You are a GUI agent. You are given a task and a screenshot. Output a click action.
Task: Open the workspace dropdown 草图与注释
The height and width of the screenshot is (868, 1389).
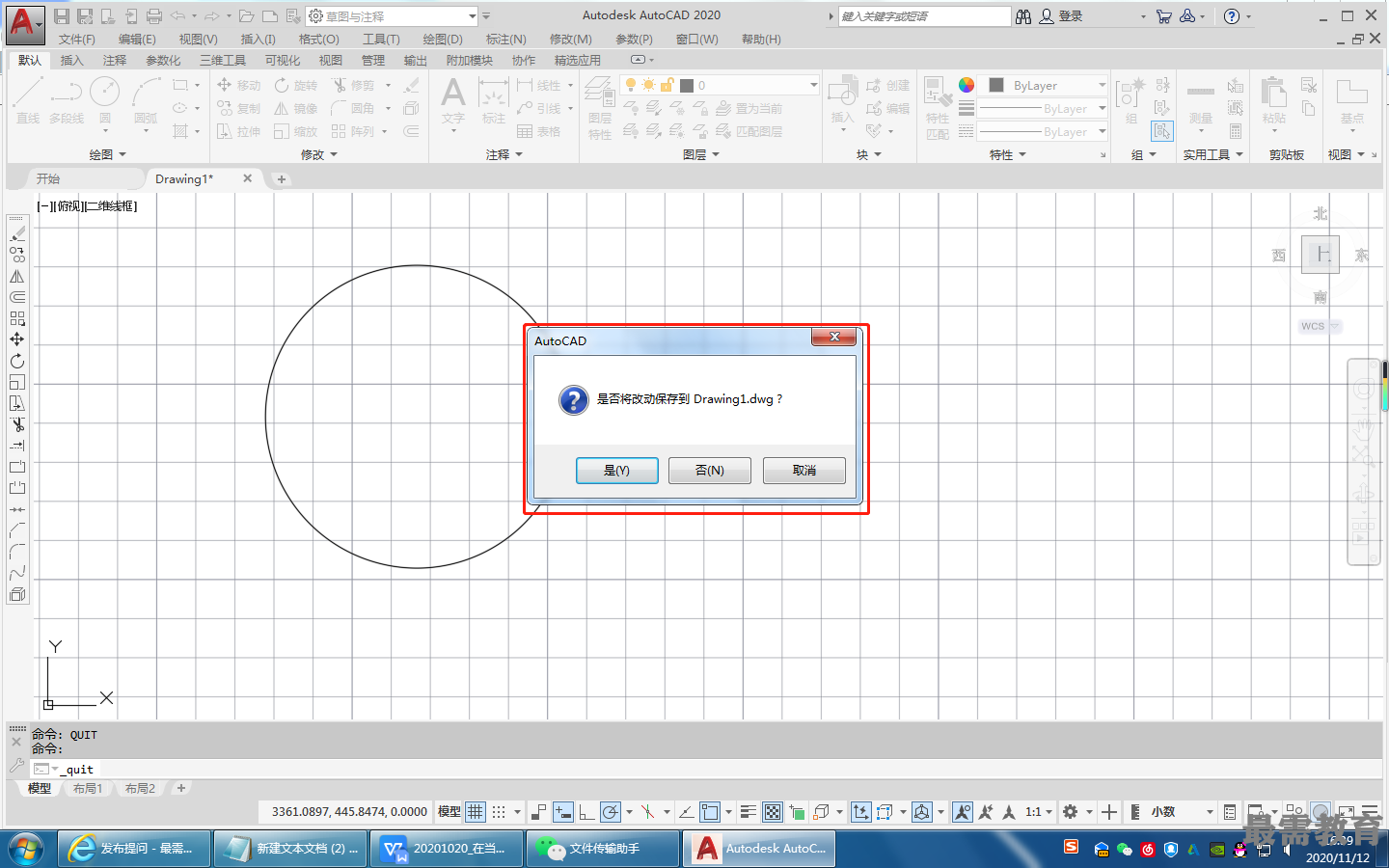click(x=392, y=16)
